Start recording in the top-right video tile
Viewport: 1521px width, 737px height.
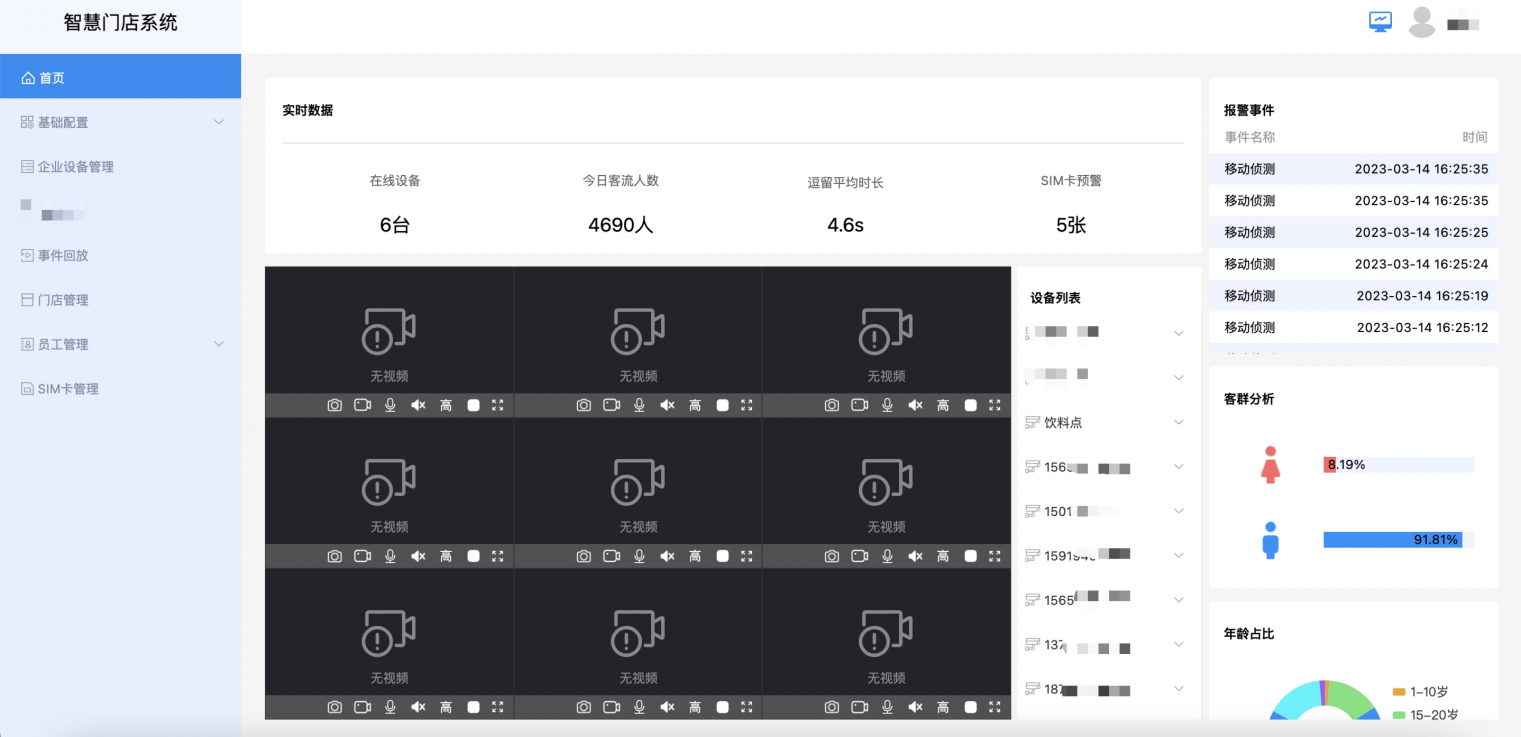click(860, 405)
